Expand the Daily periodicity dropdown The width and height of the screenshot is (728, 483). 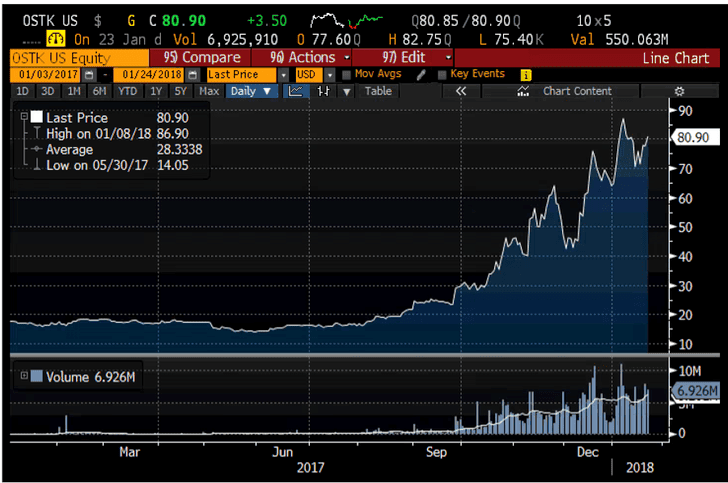(x=251, y=91)
